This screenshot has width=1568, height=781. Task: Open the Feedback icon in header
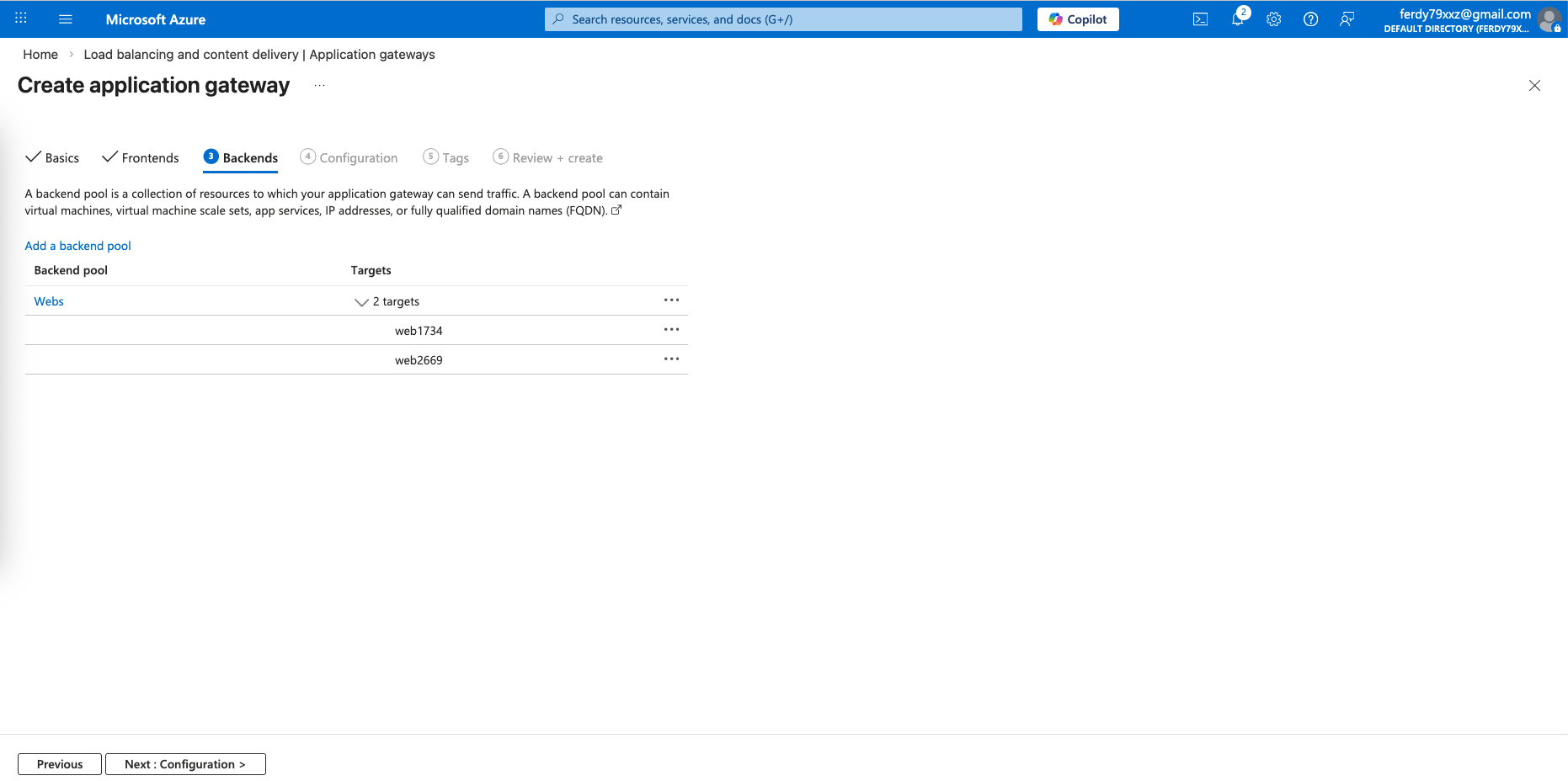pos(1347,19)
